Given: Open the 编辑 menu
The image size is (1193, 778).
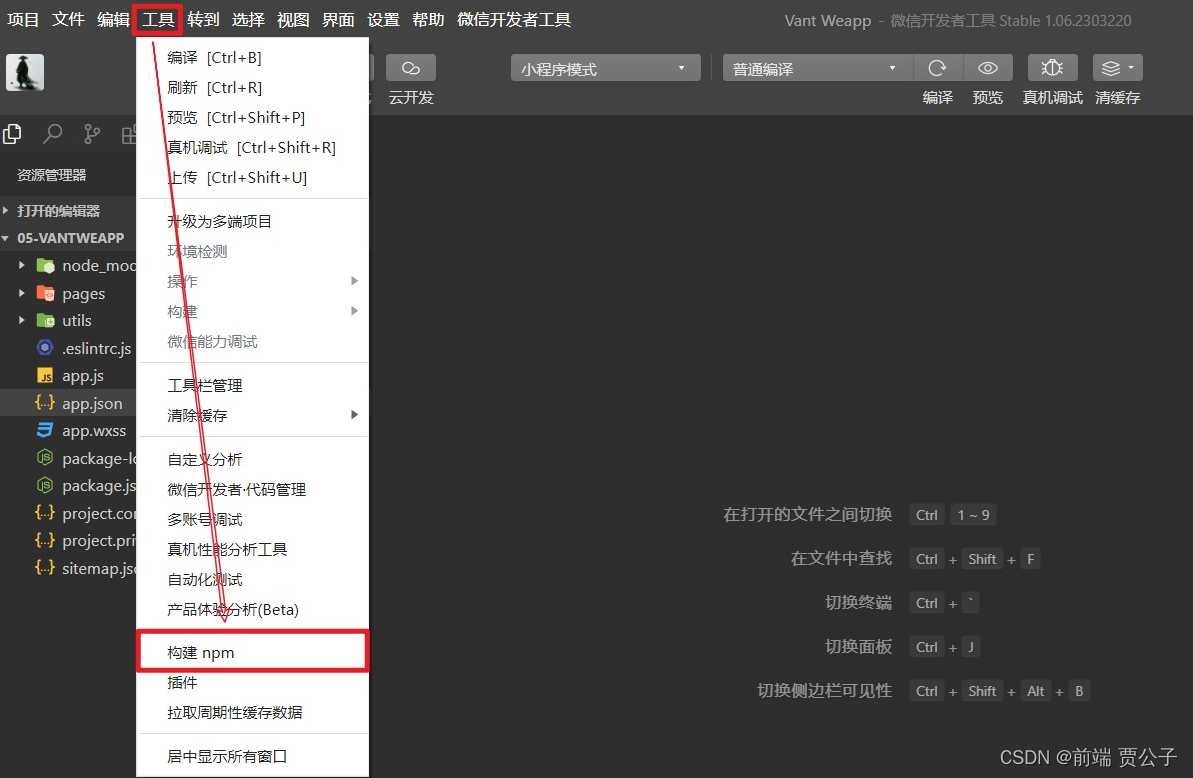Looking at the screenshot, I should [x=113, y=19].
